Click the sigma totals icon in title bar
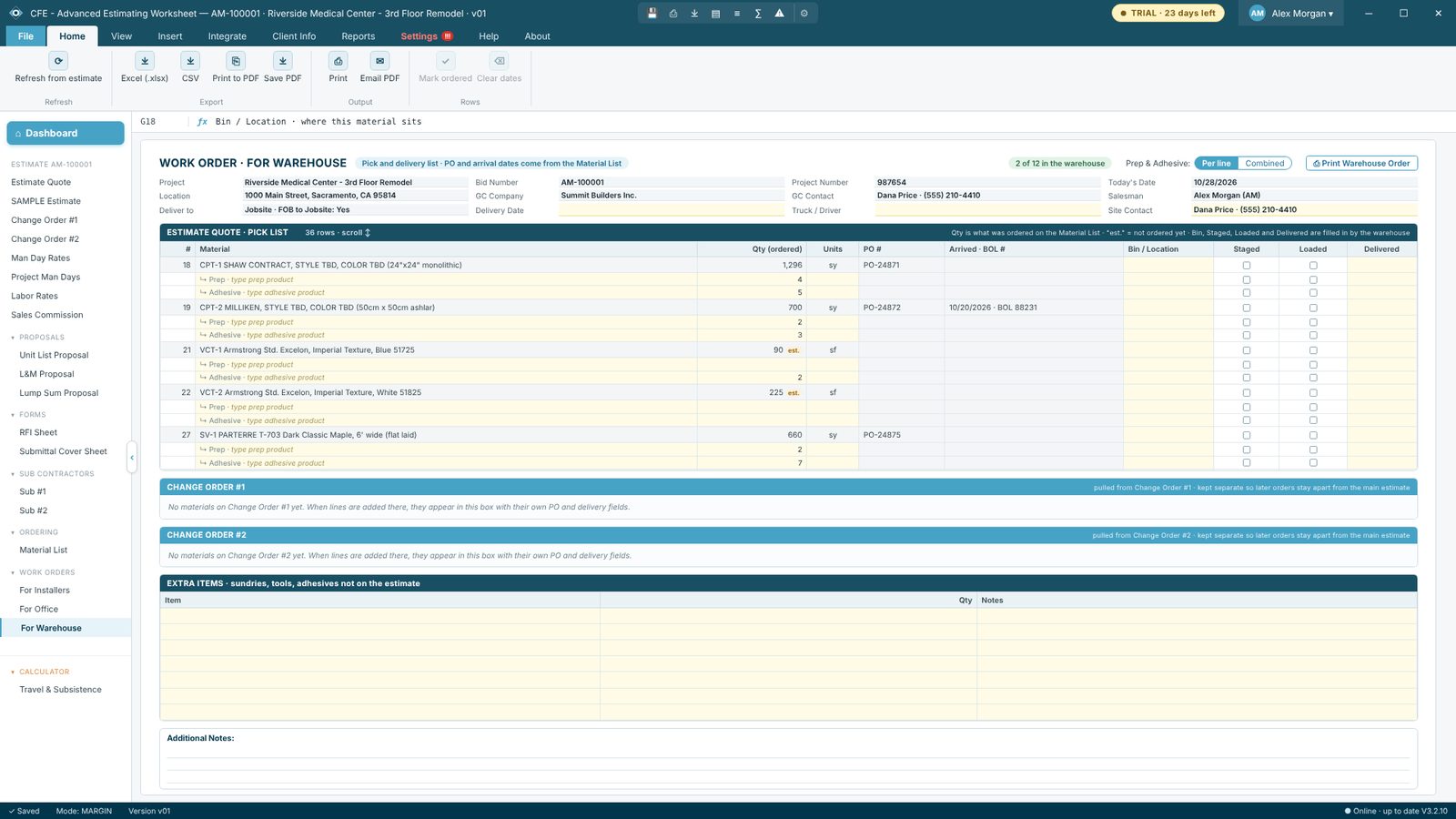 tap(758, 13)
